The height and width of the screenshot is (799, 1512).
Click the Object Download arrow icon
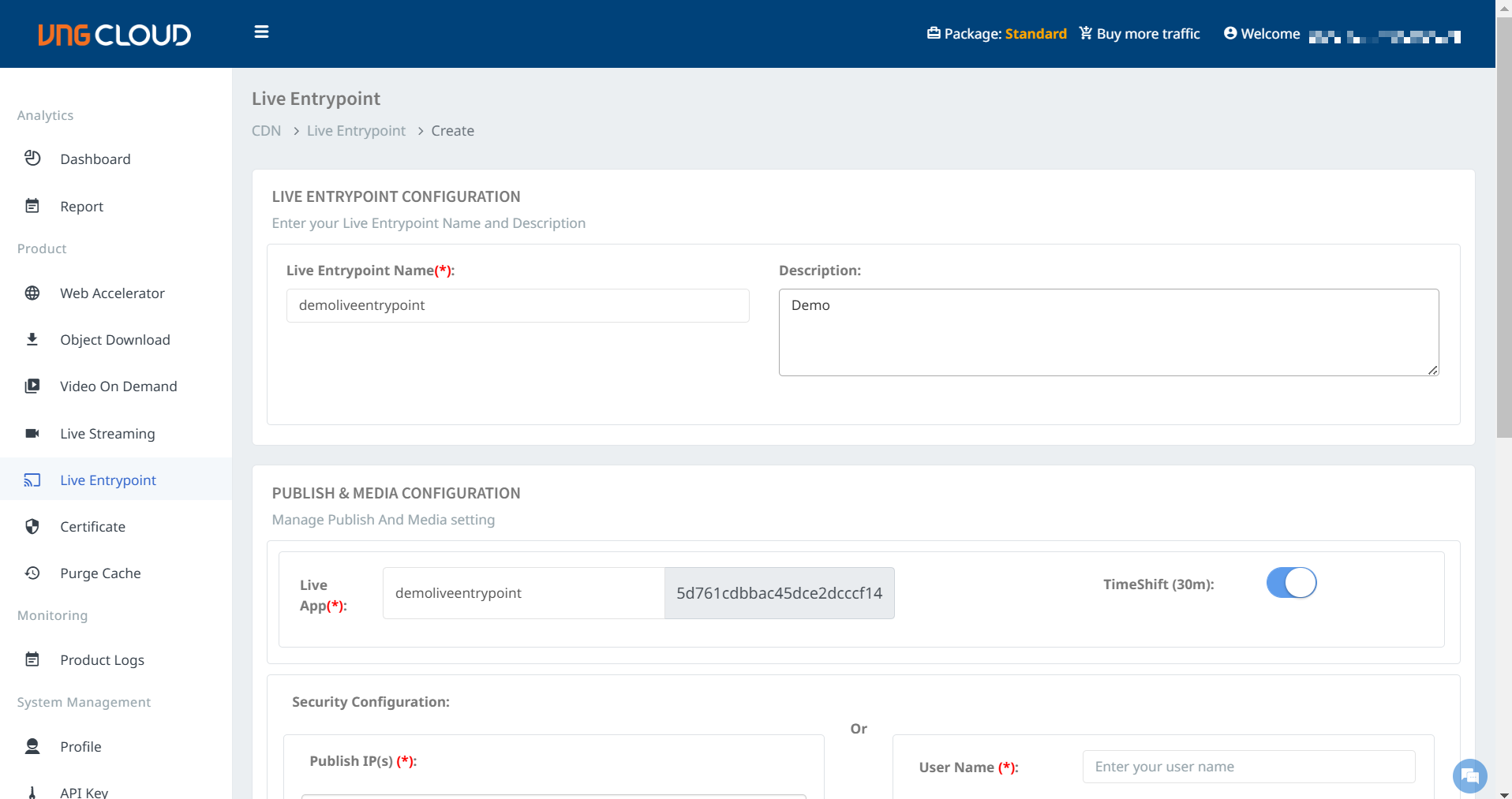32,340
